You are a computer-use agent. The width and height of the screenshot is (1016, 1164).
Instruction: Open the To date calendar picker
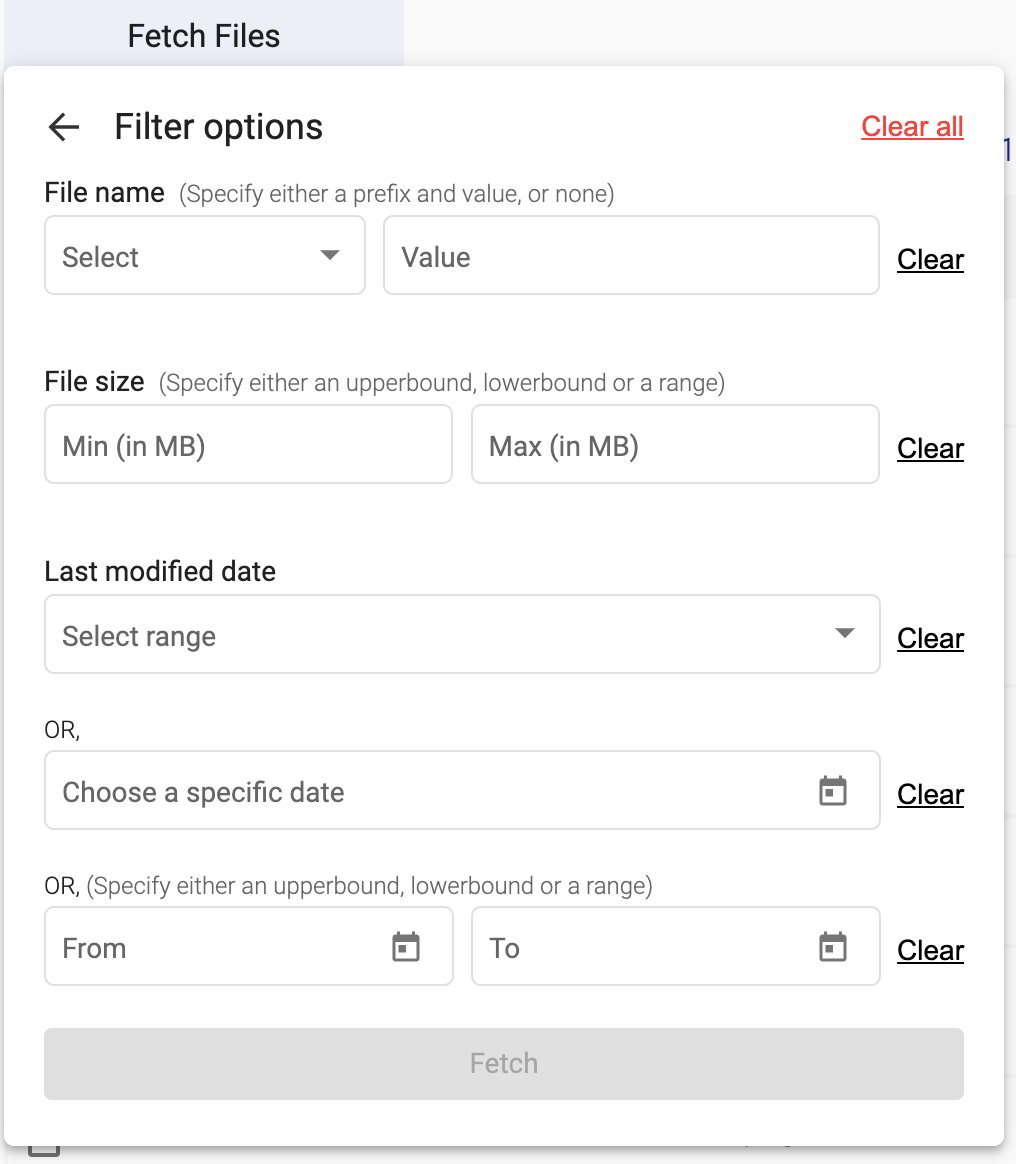point(832,947)
